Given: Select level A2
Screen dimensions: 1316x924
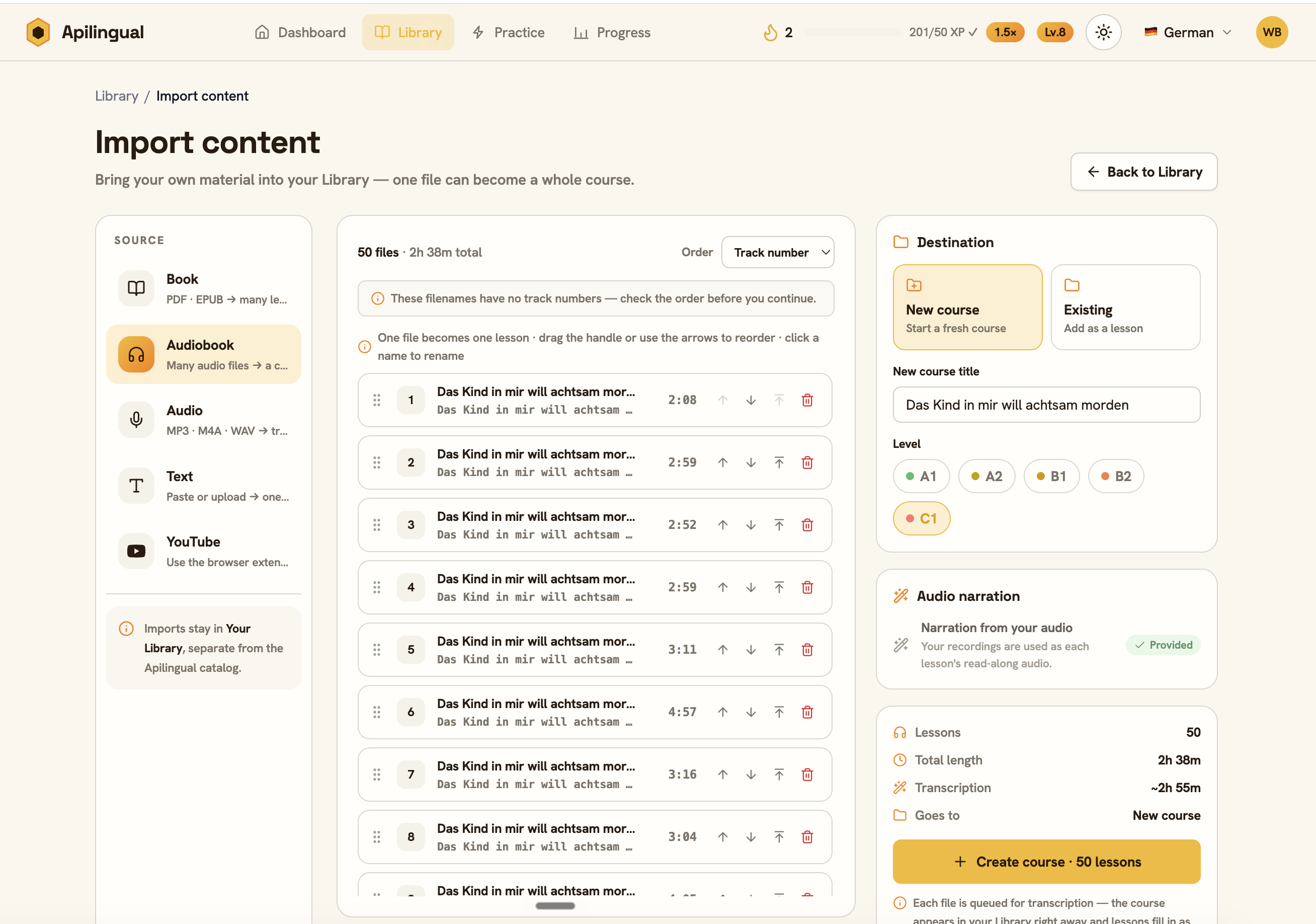Looking at the screenshot, I should [986, 476].
